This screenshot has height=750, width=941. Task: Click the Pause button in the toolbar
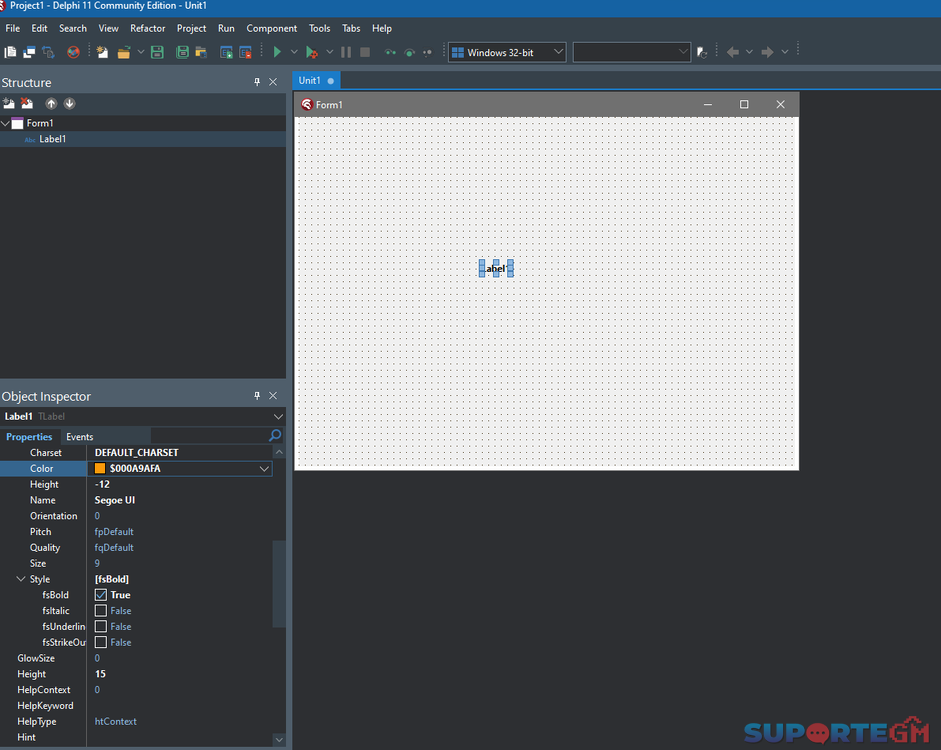click(346, 52)
